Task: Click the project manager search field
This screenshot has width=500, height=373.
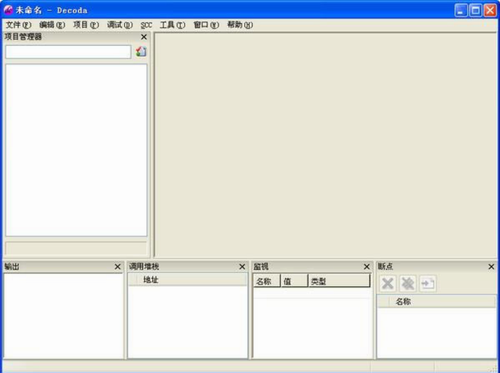Action: (x=68, y=52)
